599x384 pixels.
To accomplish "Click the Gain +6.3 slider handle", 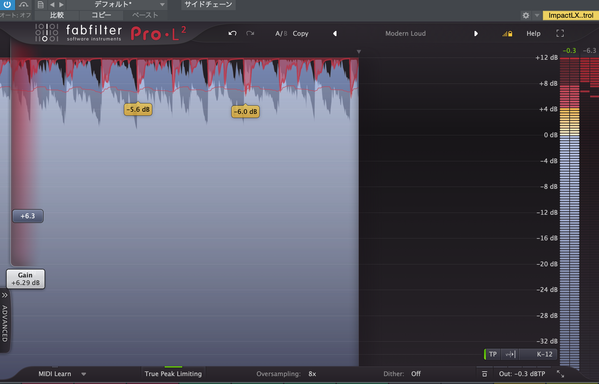I will pos(28,216).
